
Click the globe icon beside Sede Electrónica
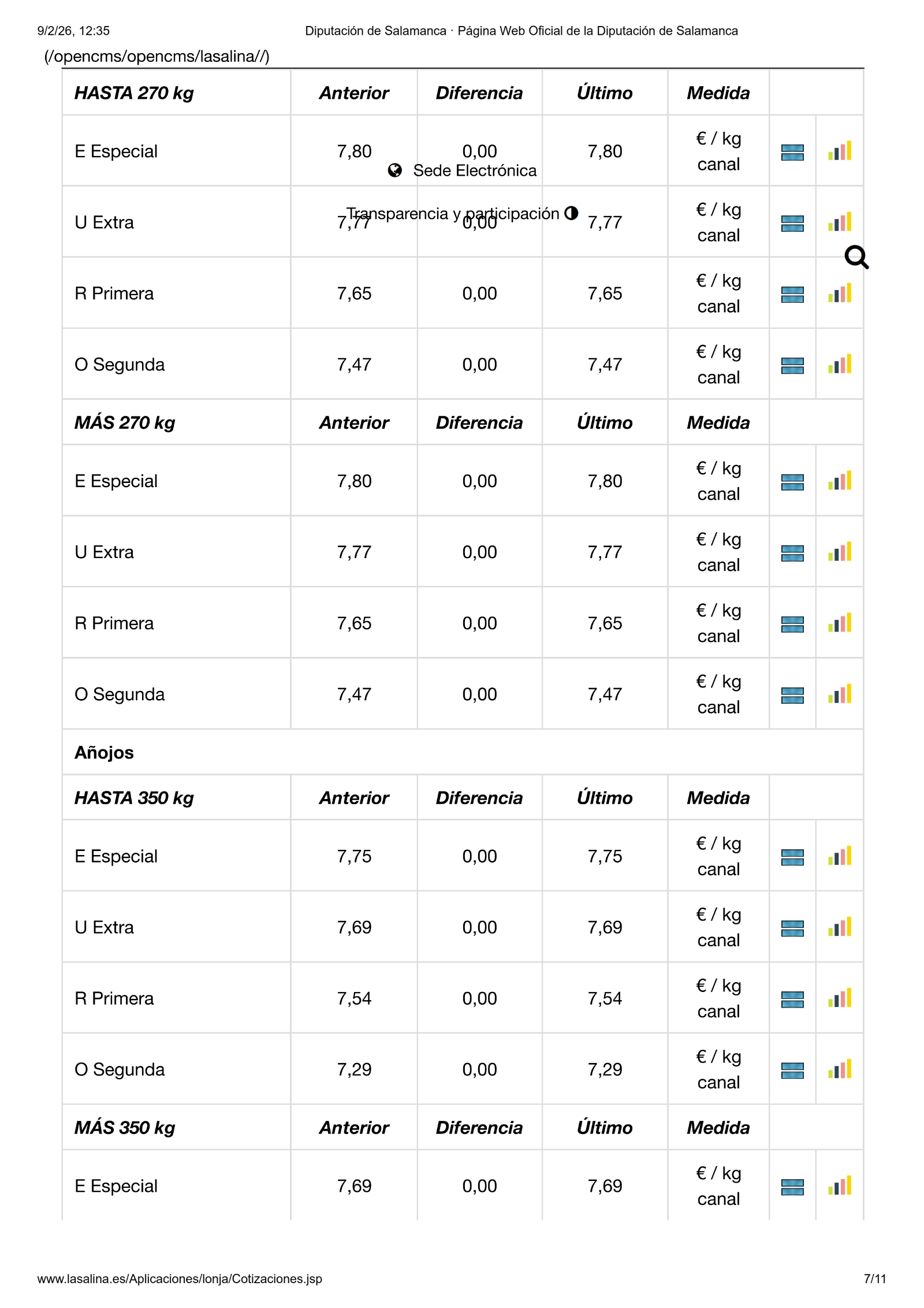(x=395, y=170)
